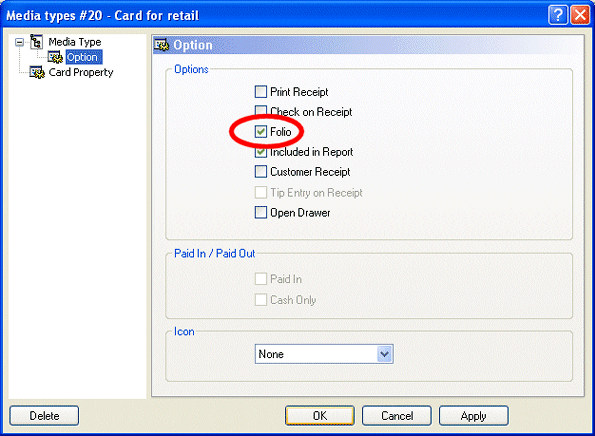
Task: Uncheck the Folio checkbox
Action: click(x=261, y=132)
